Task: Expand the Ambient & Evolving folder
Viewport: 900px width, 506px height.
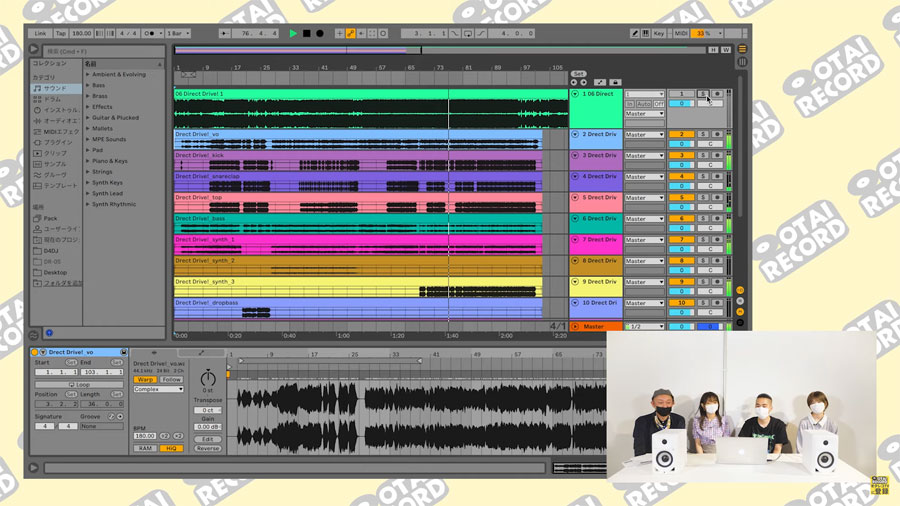Action: pyautogui.click(x=88, y=75)
